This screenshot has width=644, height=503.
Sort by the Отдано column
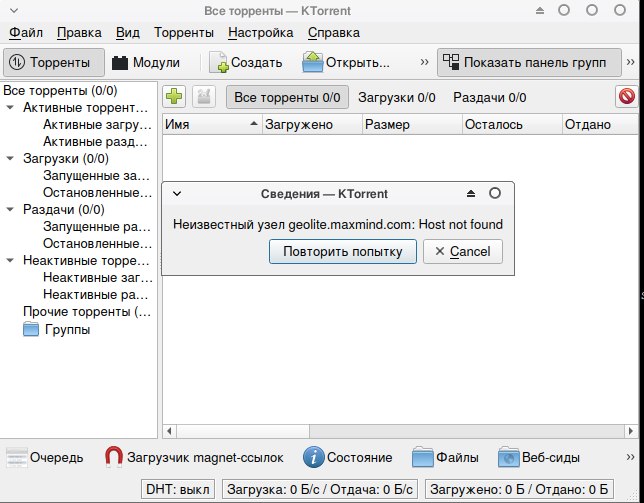point(600,124)
